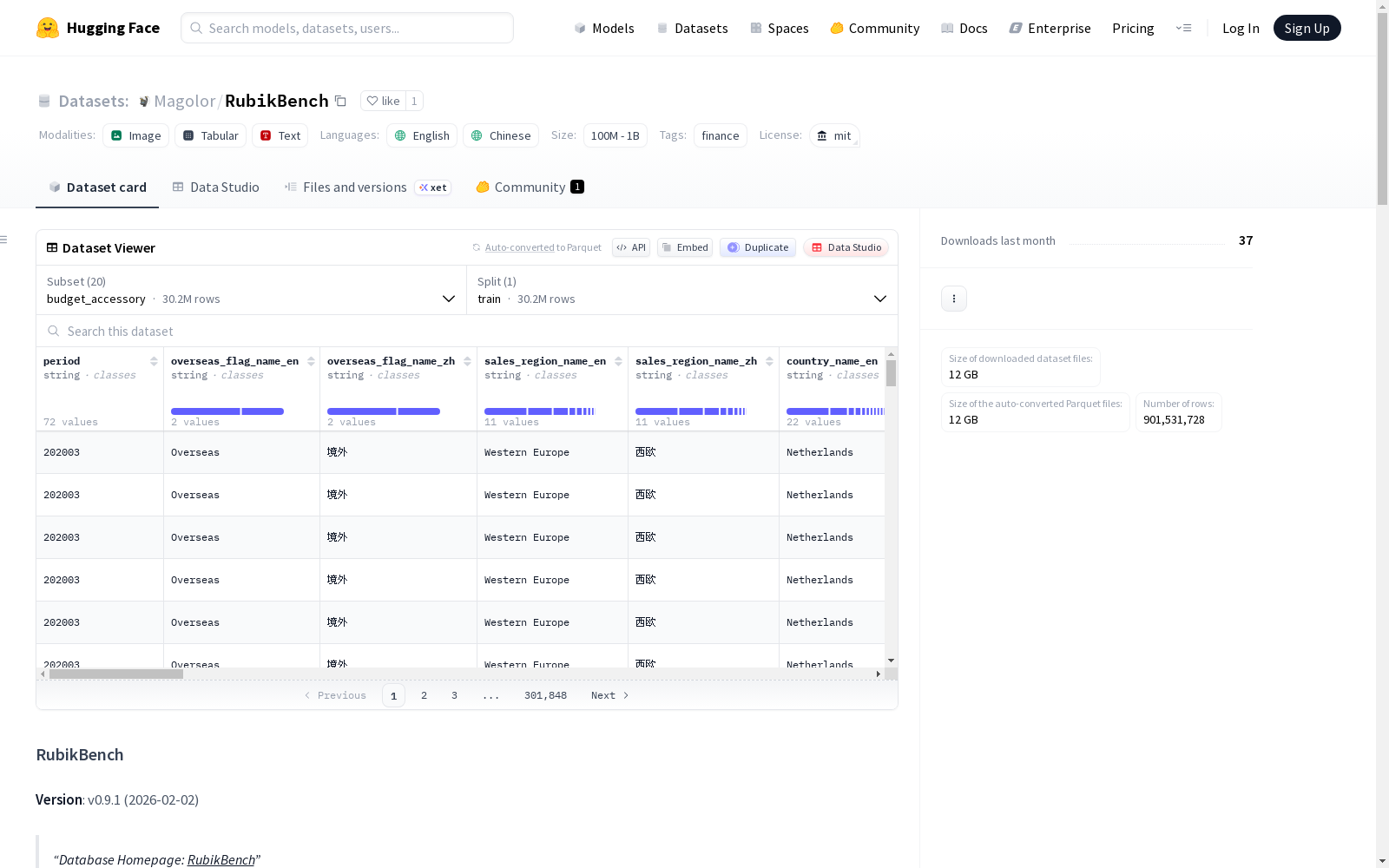Viewport: 1389px width, 868px height.
Task: Go to page 2 of the table
Action: point(424,695)
